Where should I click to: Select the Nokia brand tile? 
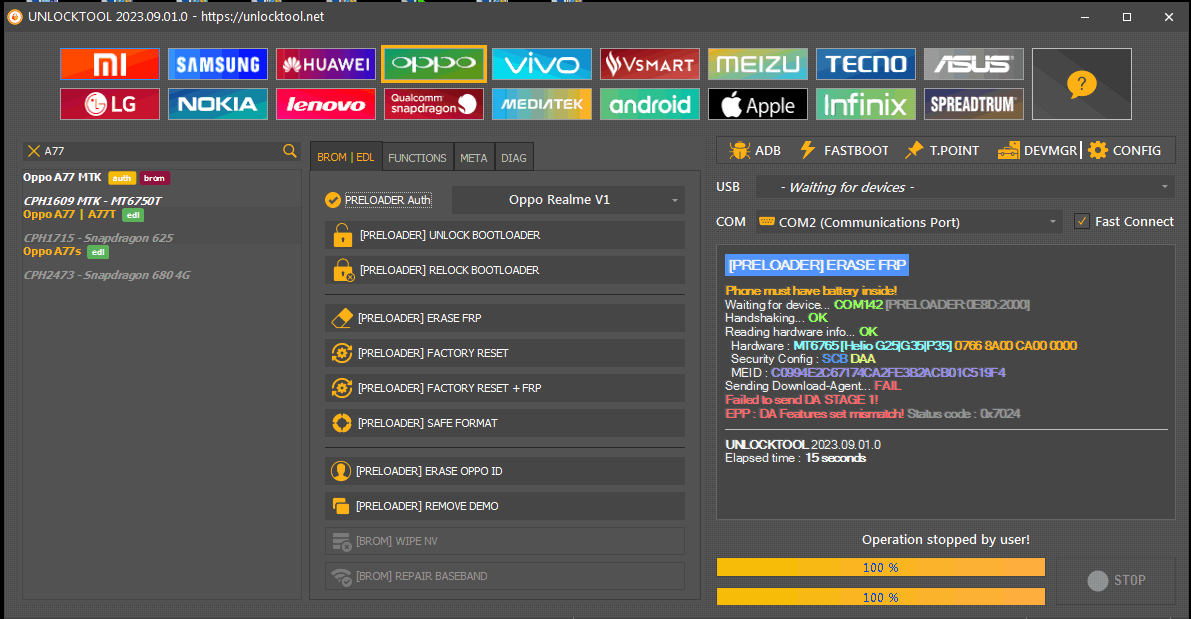pos(218,104)
